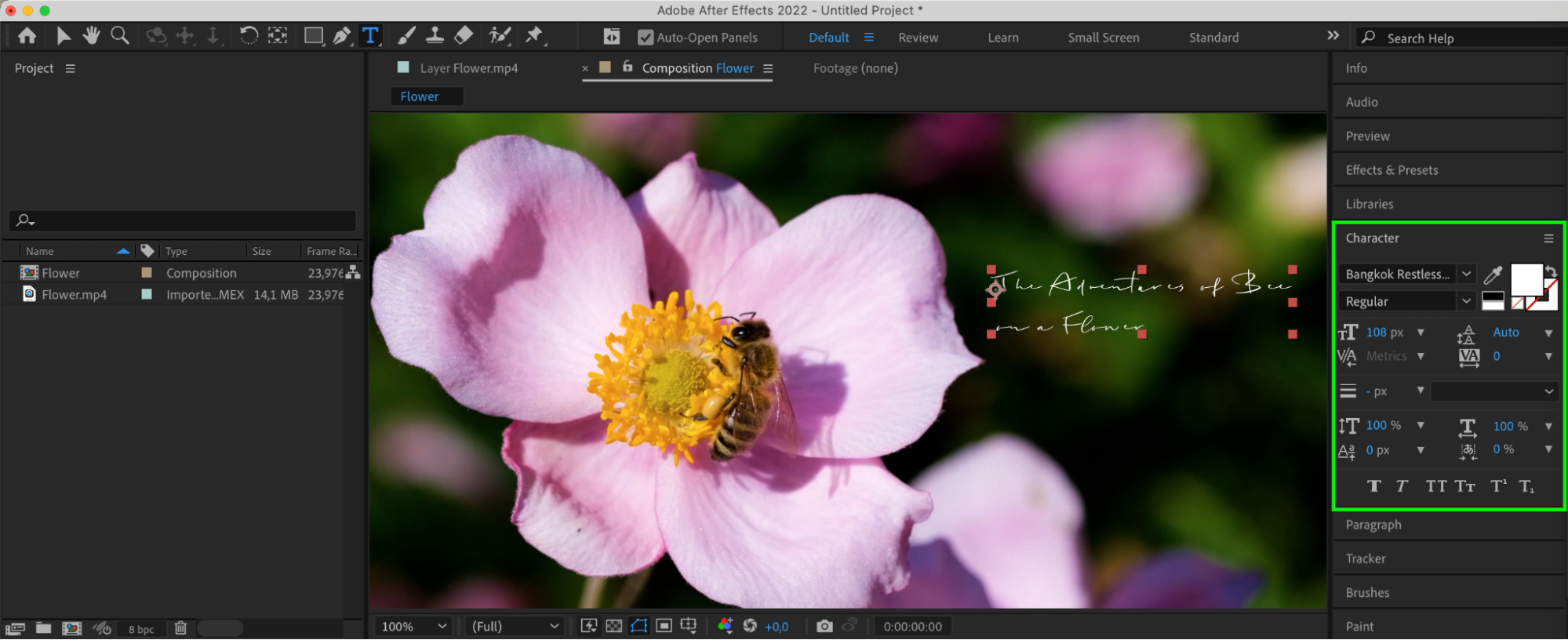1568x640 pixels.
Task: Toggle Auto-Open Panels checkbox
Action: coord(646,38)
